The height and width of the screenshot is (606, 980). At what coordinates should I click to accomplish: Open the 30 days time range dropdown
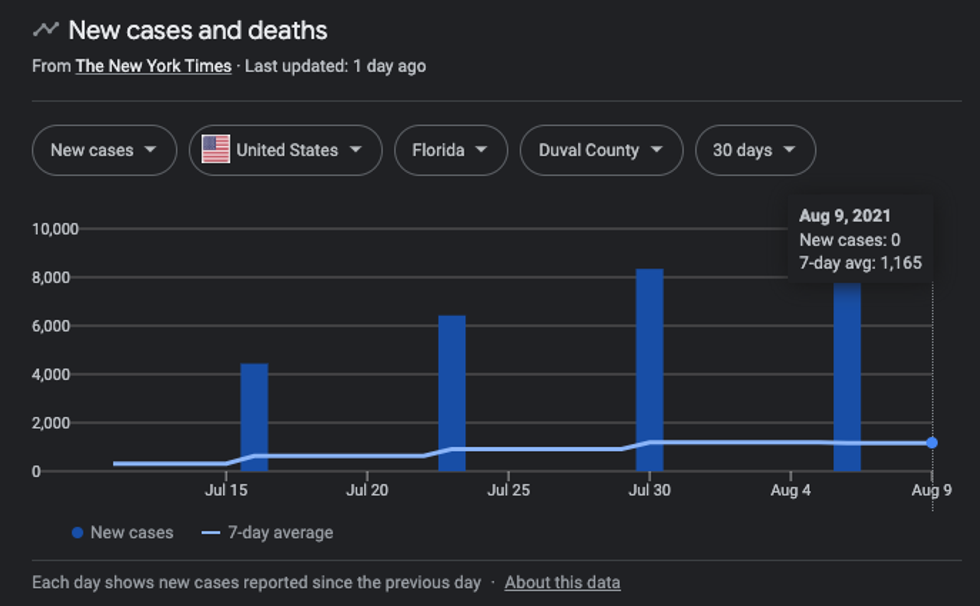tap(755, 150)
